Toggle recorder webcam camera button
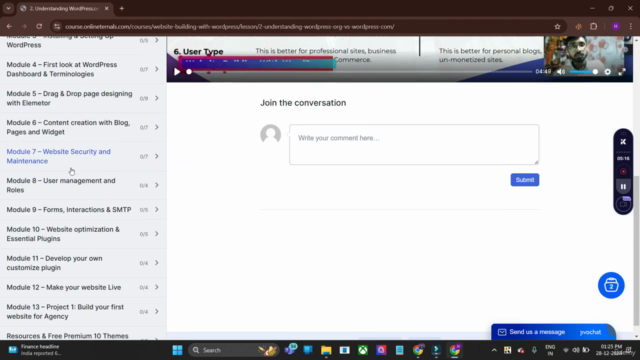 coord(623,204)
